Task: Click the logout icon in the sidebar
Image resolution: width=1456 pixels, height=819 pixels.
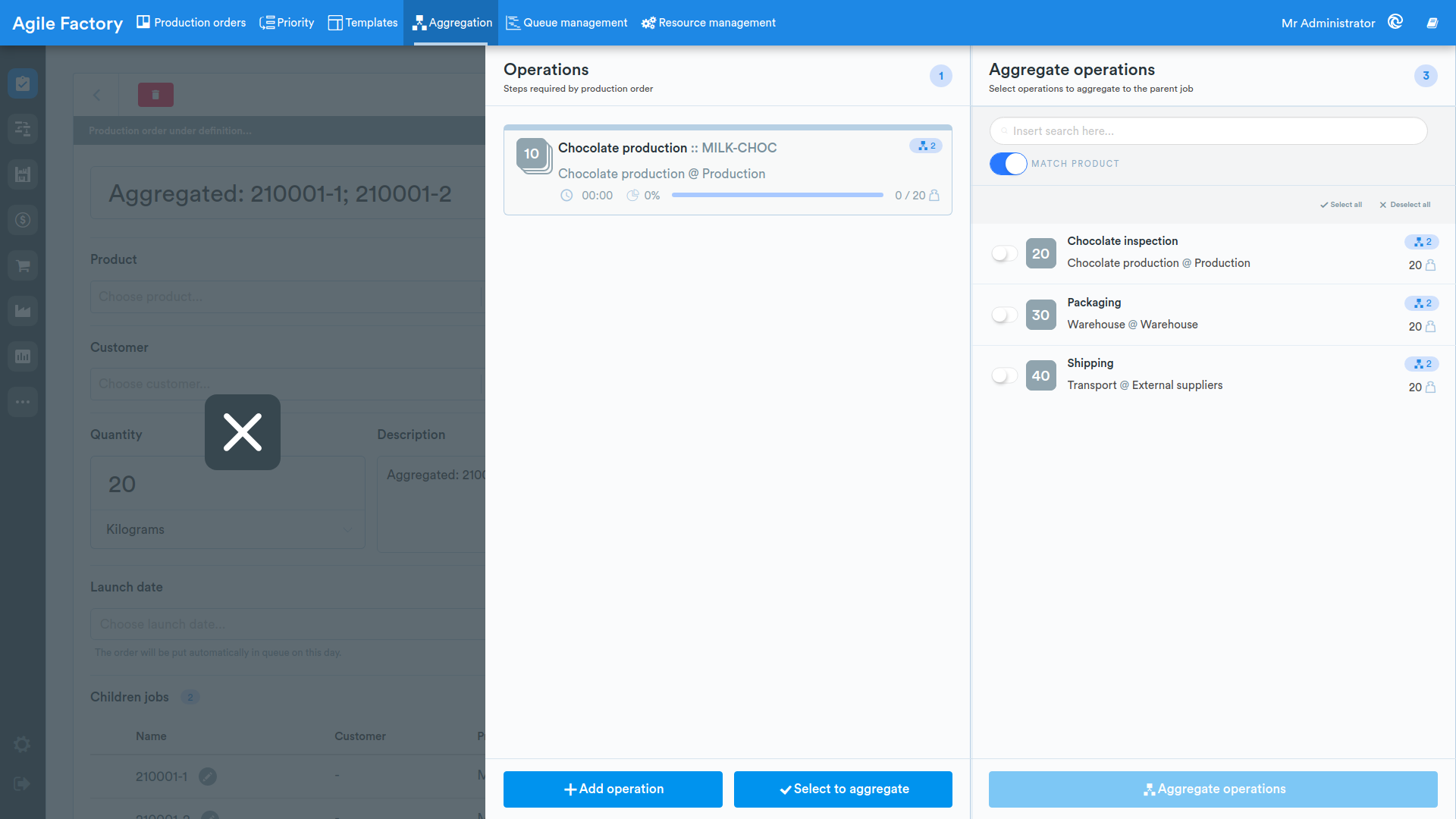Action: coord(22,784)
